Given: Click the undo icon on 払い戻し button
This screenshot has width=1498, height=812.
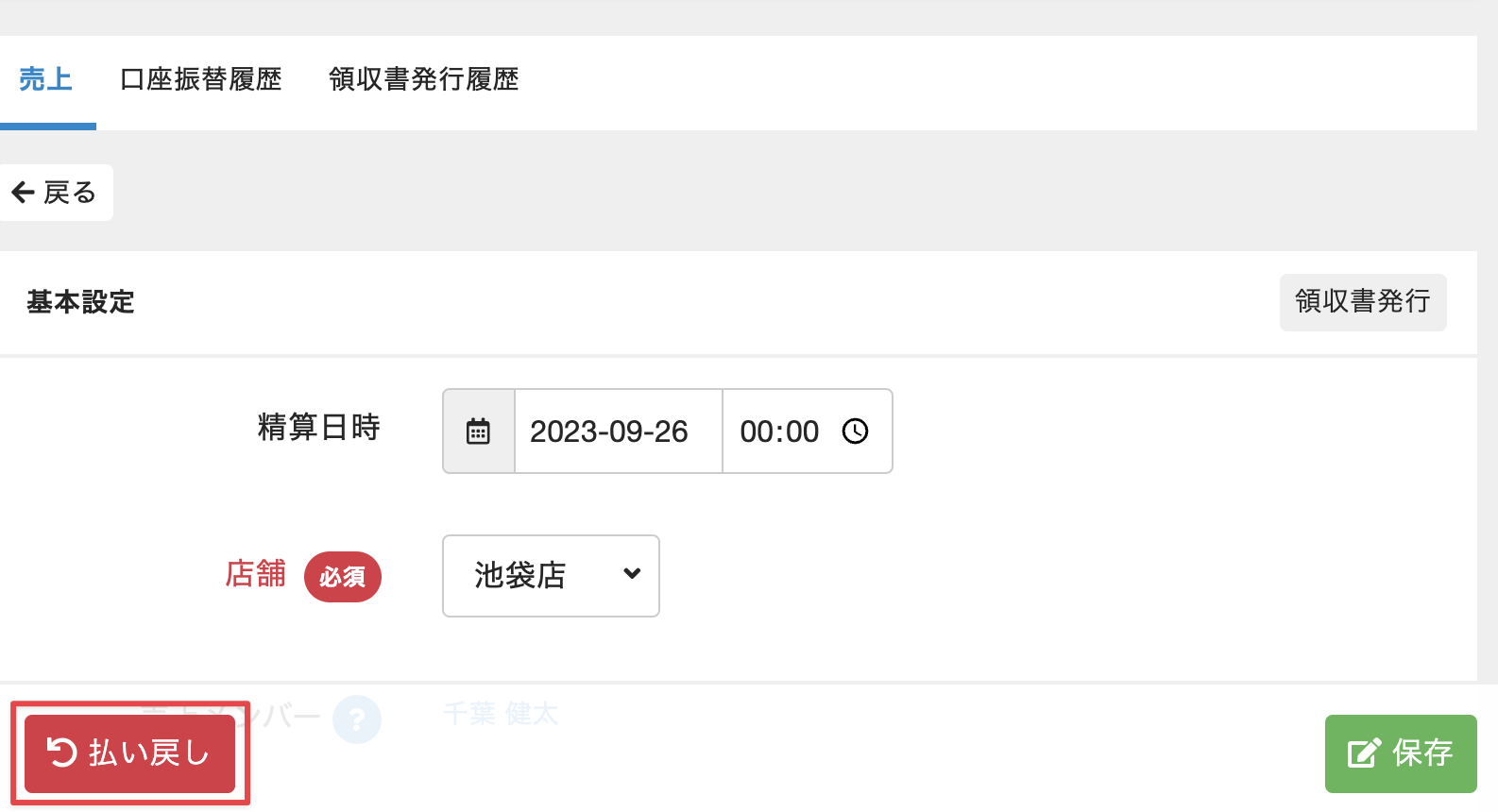Looking at the screenshot, I should tap(62, 753).
